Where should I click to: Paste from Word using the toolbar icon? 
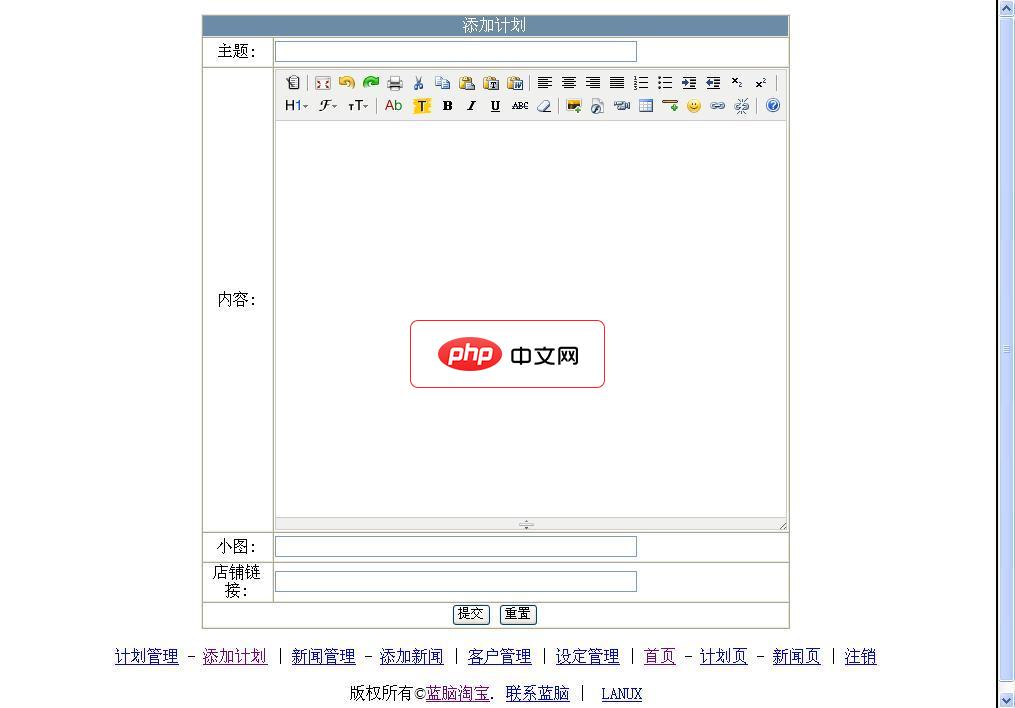click(516, 83)
